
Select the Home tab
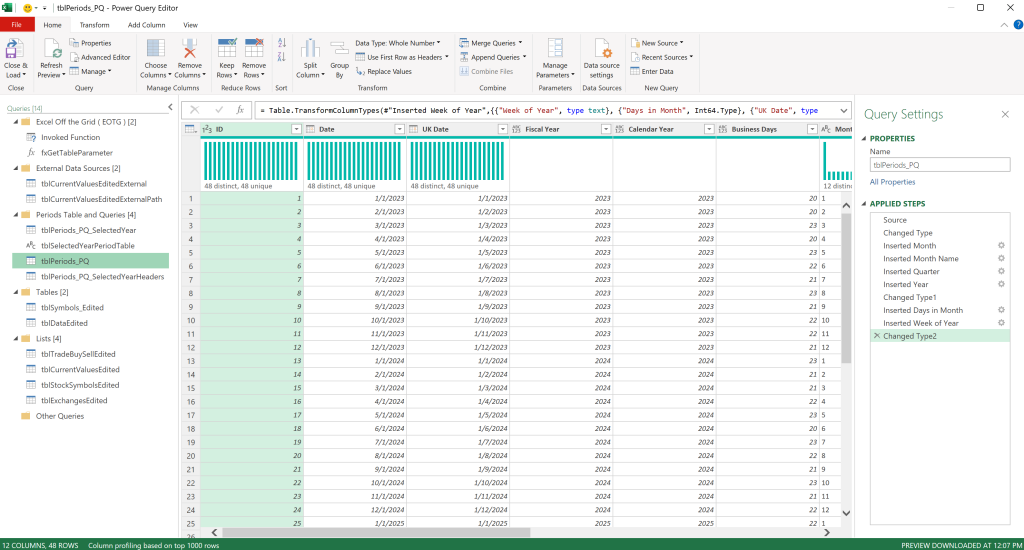[x=52, y=25]
